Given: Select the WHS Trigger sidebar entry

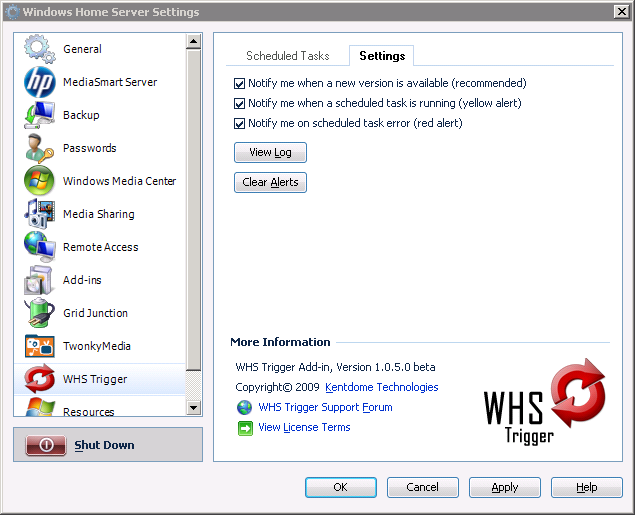Looking at the screenshot, I should click(100, 379).
